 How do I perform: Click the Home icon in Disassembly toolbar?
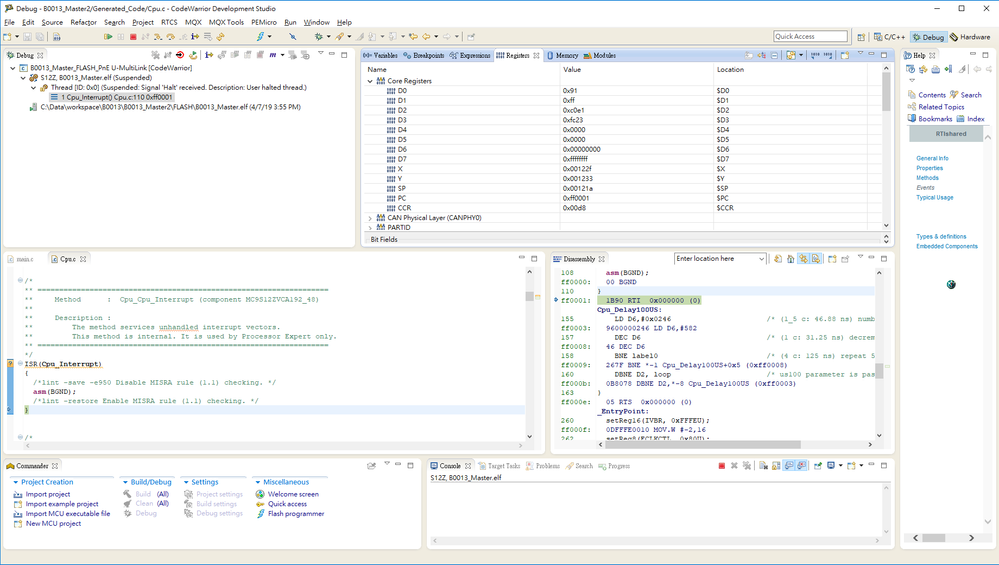tap(790, 259)
